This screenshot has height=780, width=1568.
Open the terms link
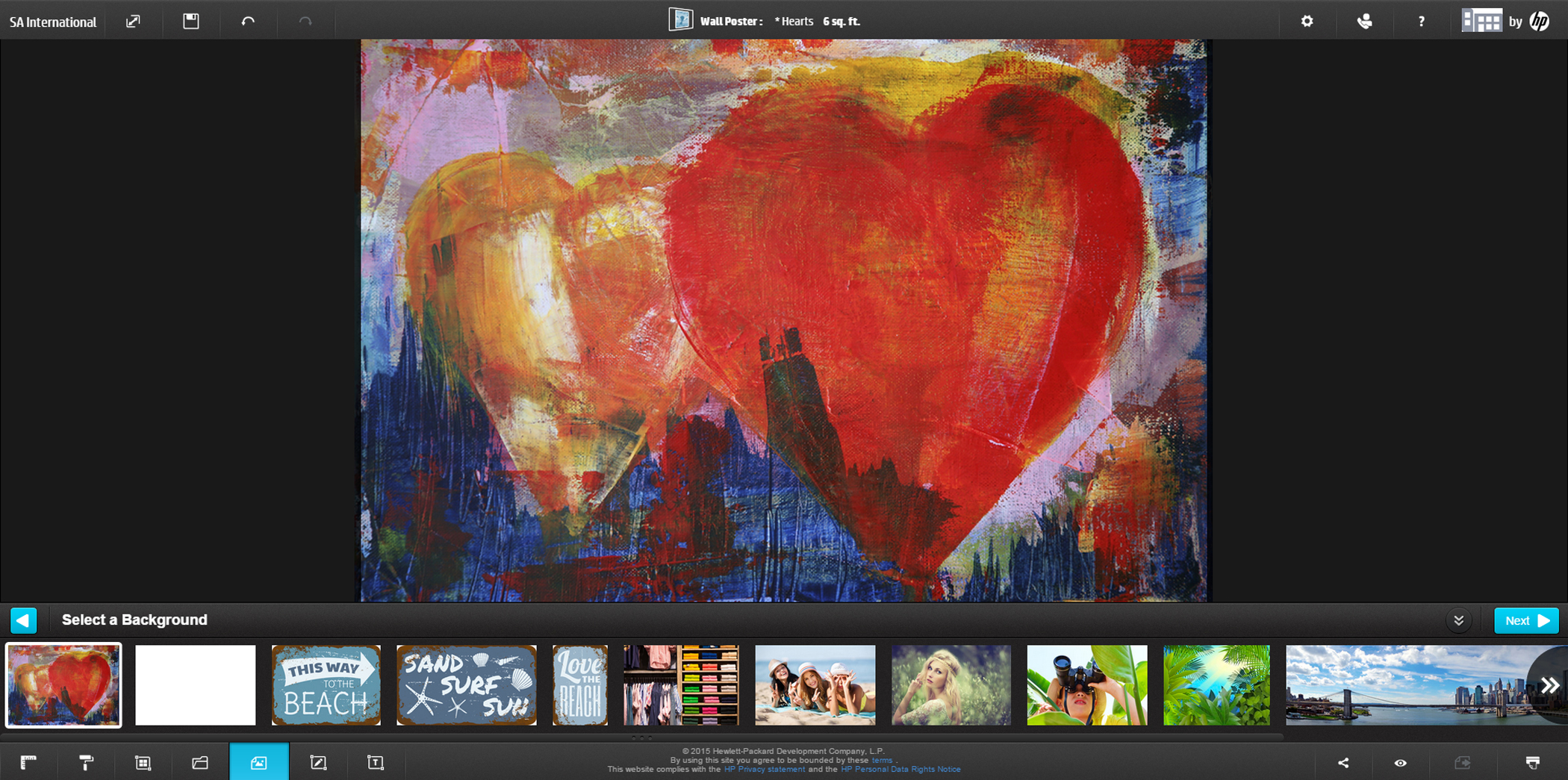point(882,760)
